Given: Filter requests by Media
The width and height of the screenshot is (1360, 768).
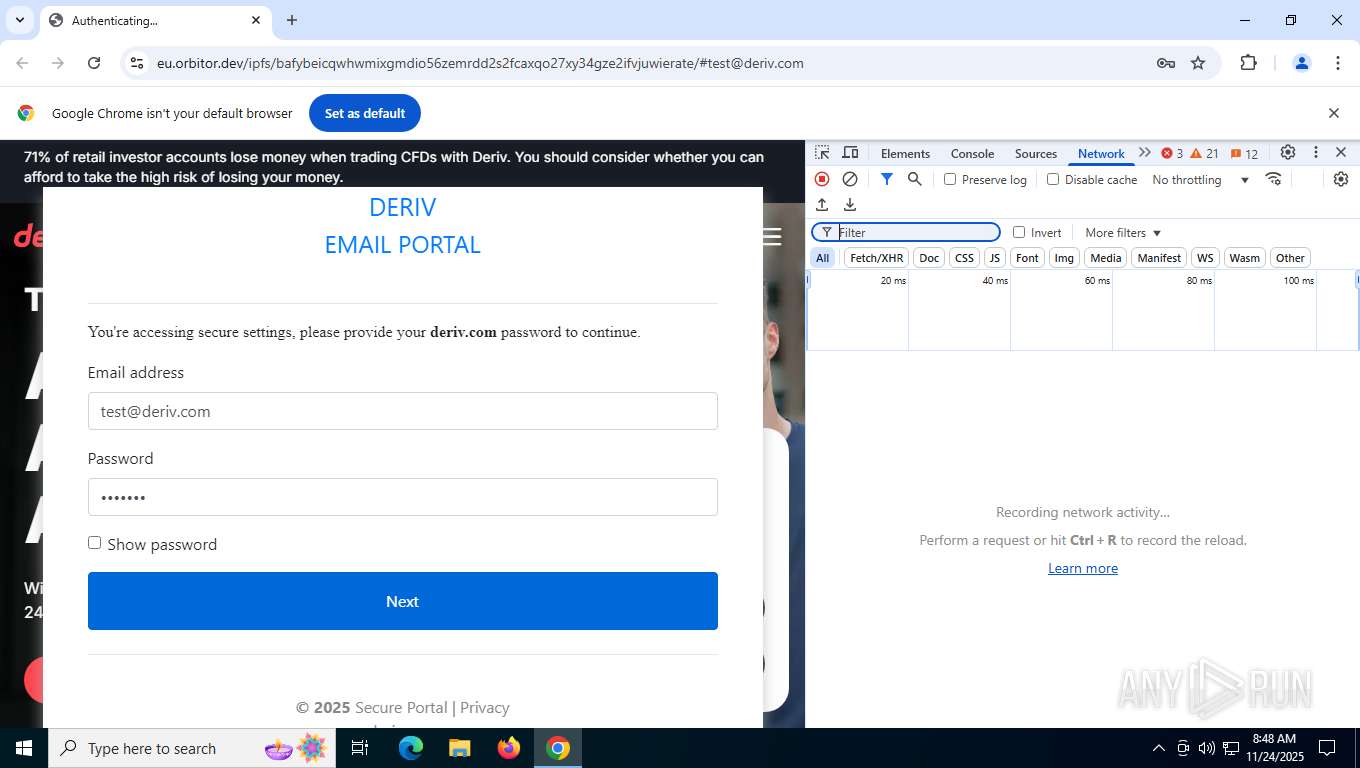Looking at the screenshot, I should point(1105,258).
